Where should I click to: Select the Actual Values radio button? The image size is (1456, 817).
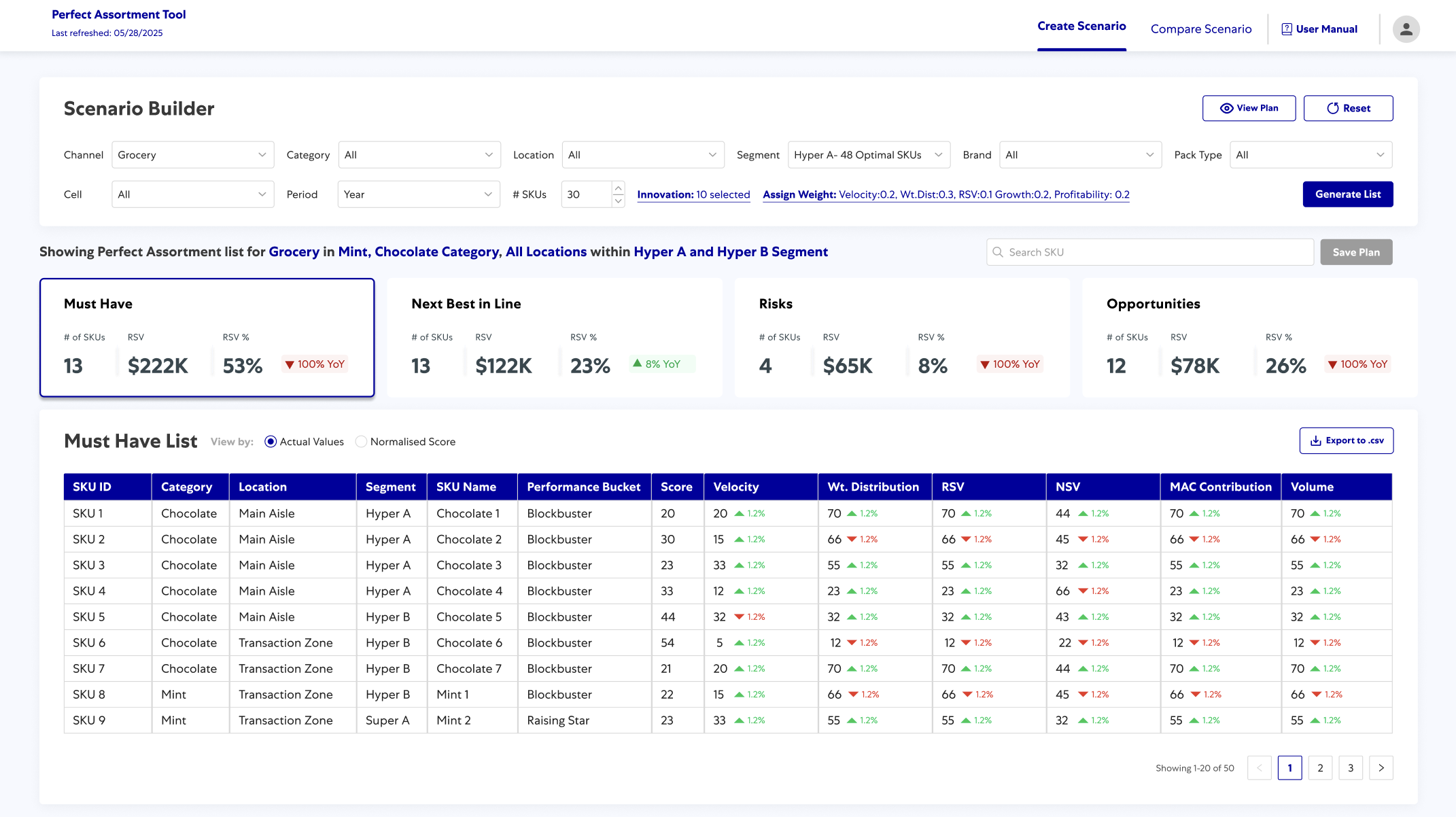271,442
